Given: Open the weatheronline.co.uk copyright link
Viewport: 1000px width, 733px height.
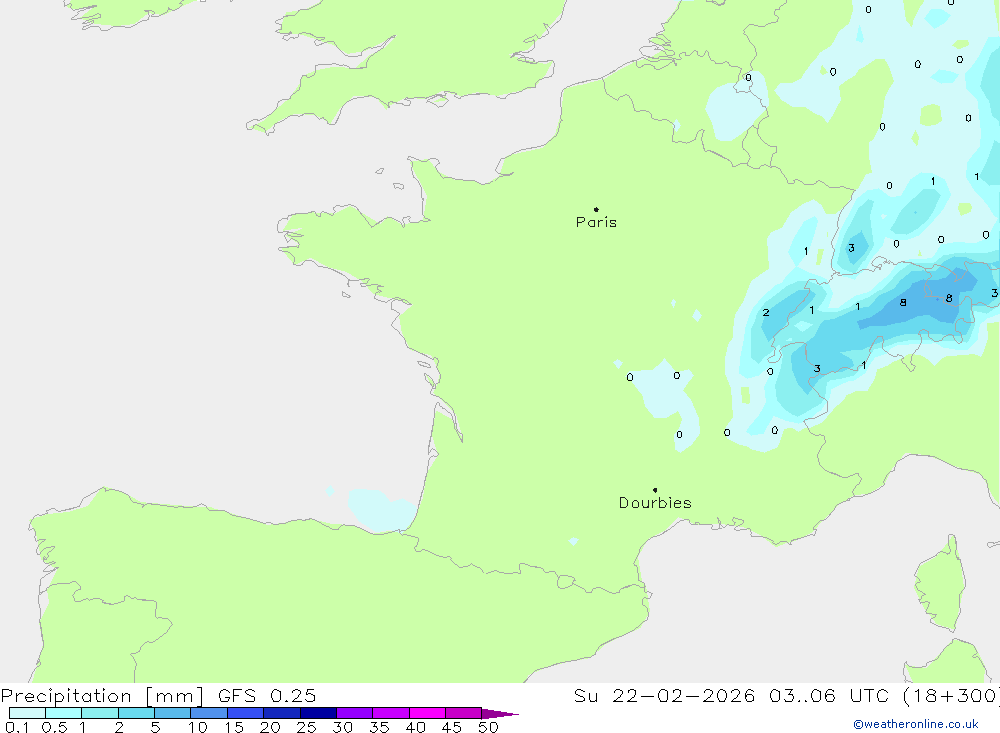Looking at the screenshot, I should (915, 724).
